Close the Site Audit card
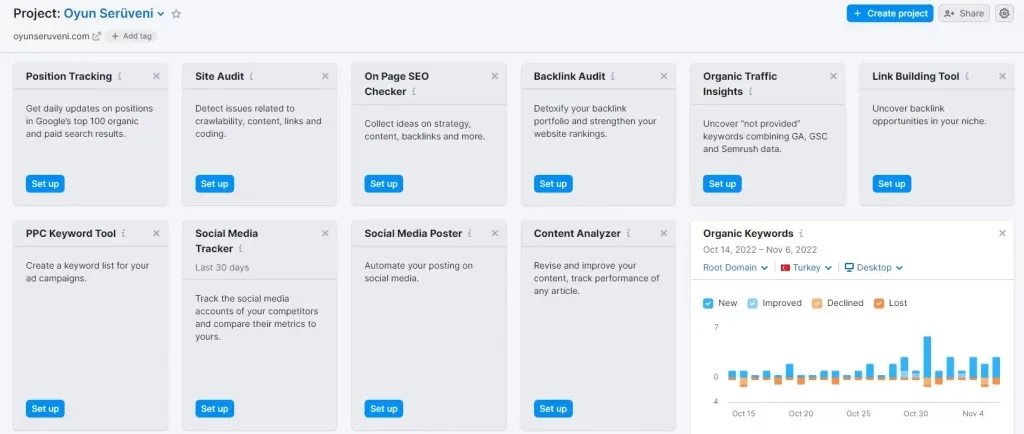The height and width of the screenshot is (434, 1024). click(x=325, y=76)
